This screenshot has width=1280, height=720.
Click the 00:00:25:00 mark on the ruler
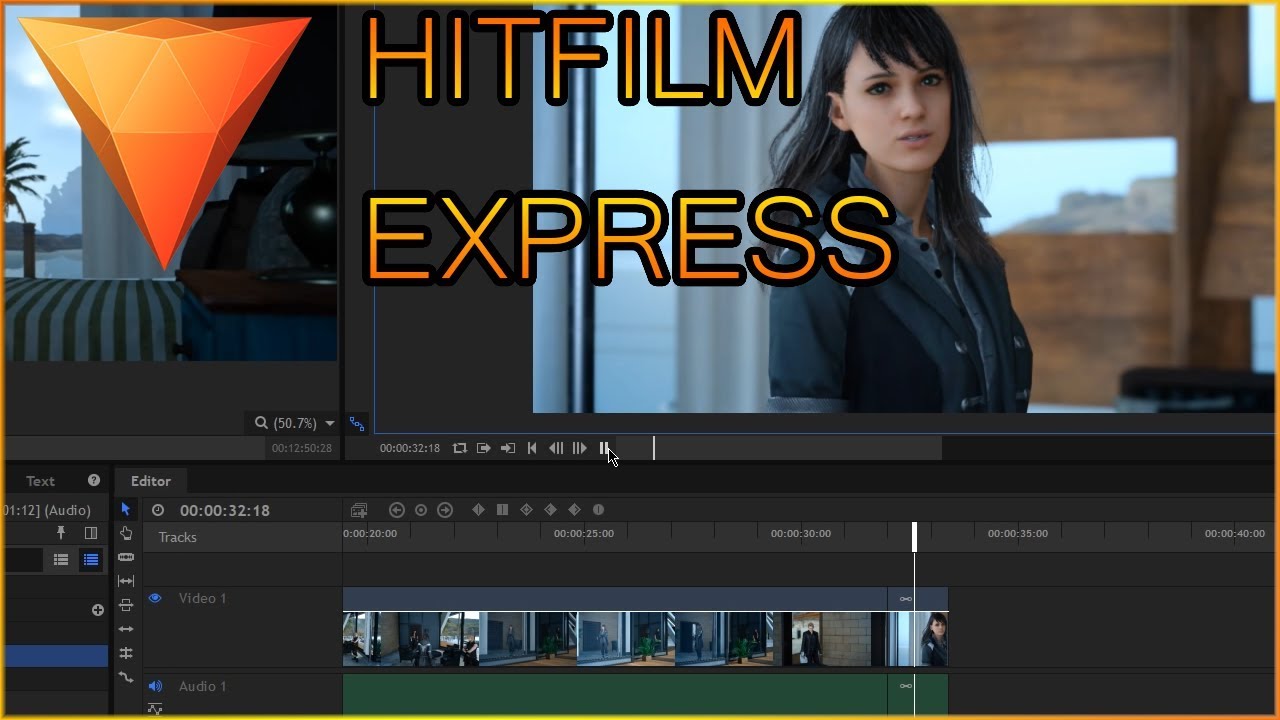[x=584, y=534]
